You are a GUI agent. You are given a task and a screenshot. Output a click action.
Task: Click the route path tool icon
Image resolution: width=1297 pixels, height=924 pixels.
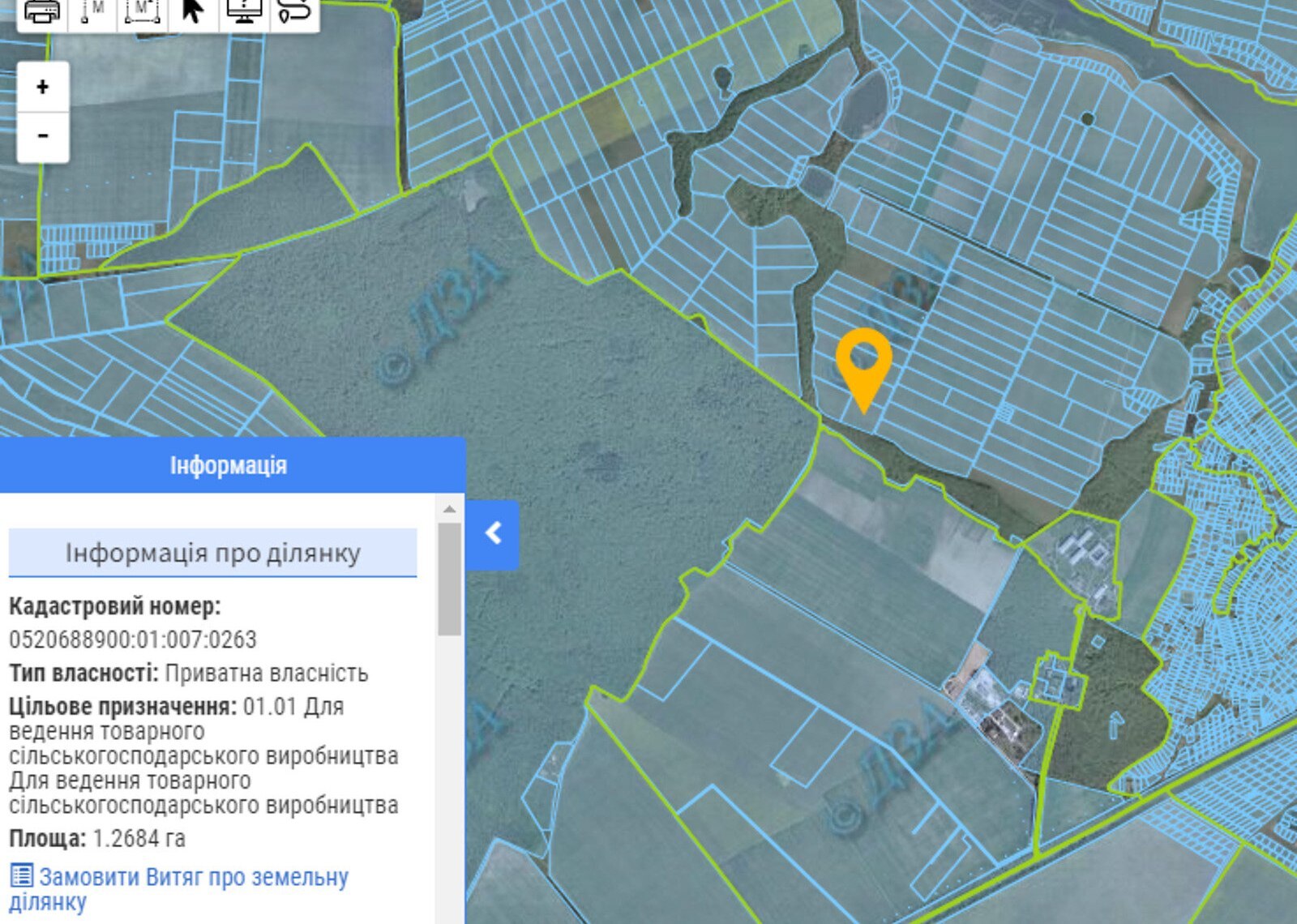293,11
